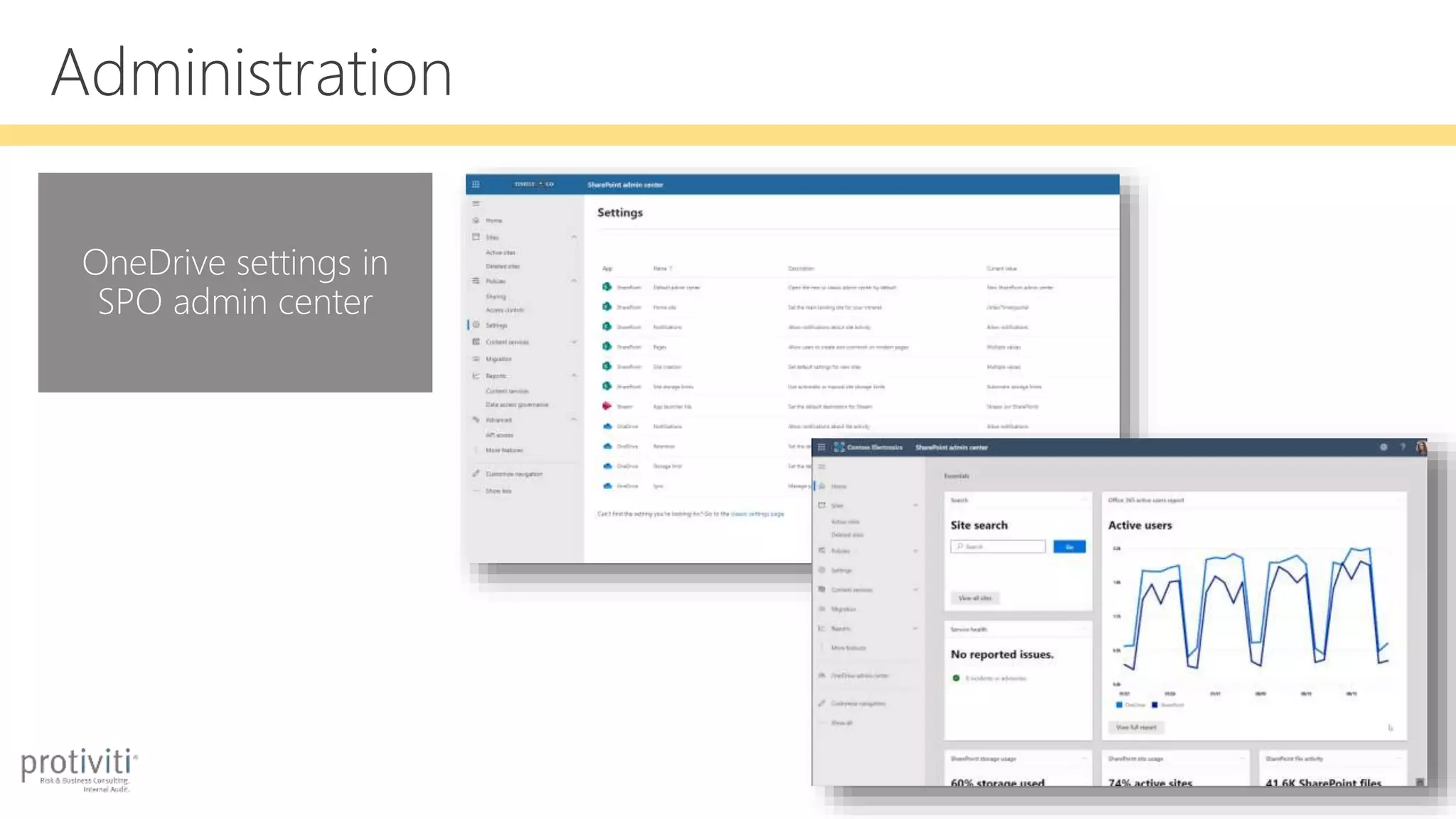Screen dimensions: 1456x819
Task: Open user profile avatar in Contoso window
Action: coord(1420,447)
